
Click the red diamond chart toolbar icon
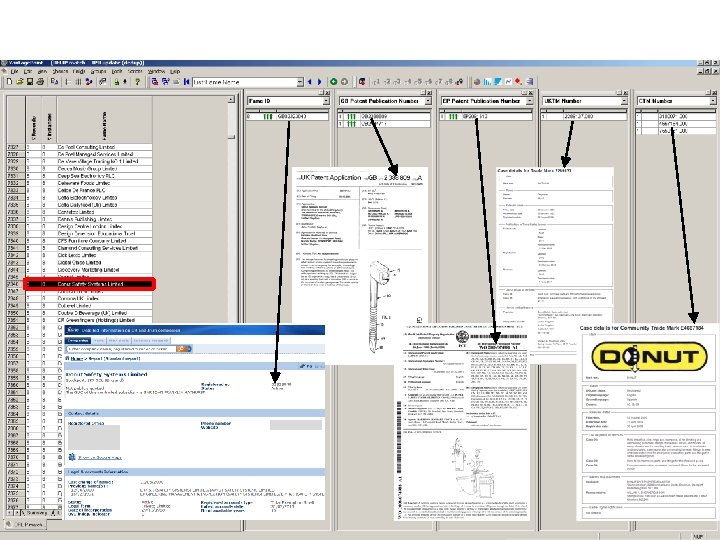[x=518, y=82]
